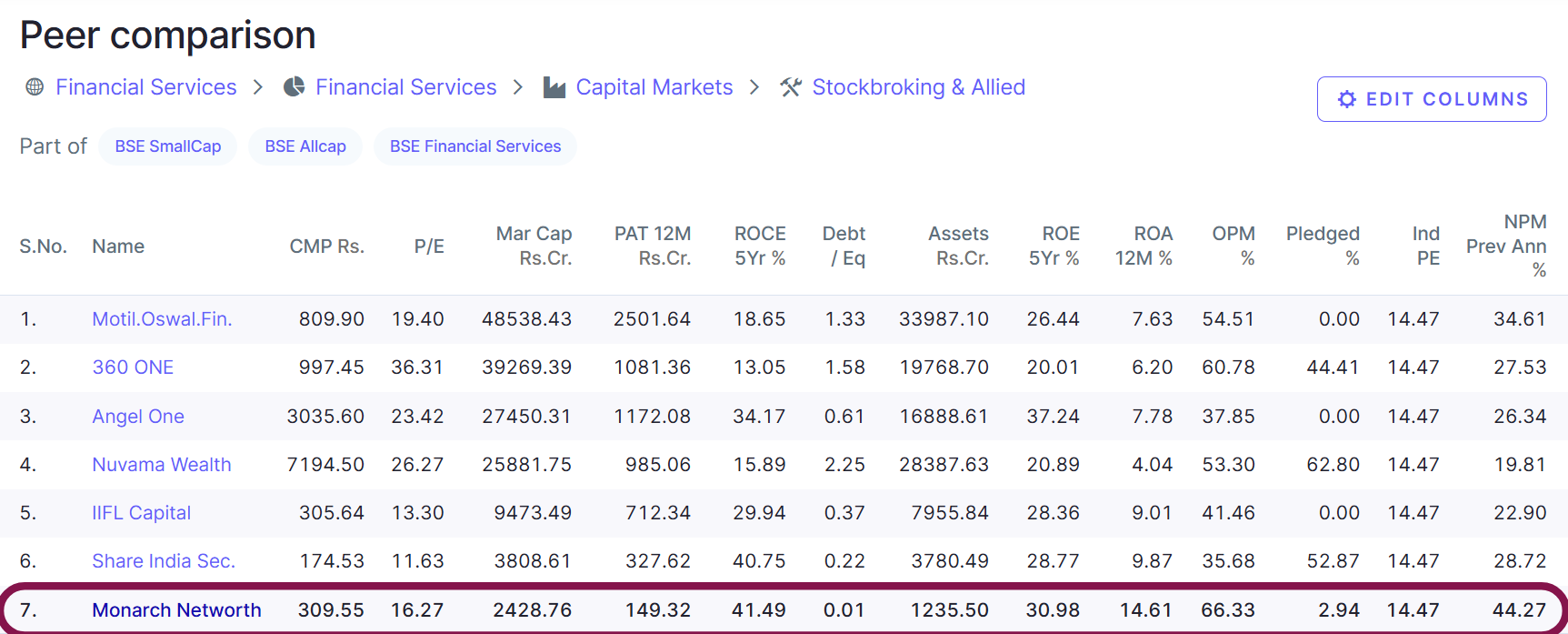Viewport: 1568px width, 634px height.
Task: Sort by Mar Cap Rs.Cr. column header
Action: click(x=534, y=247)
